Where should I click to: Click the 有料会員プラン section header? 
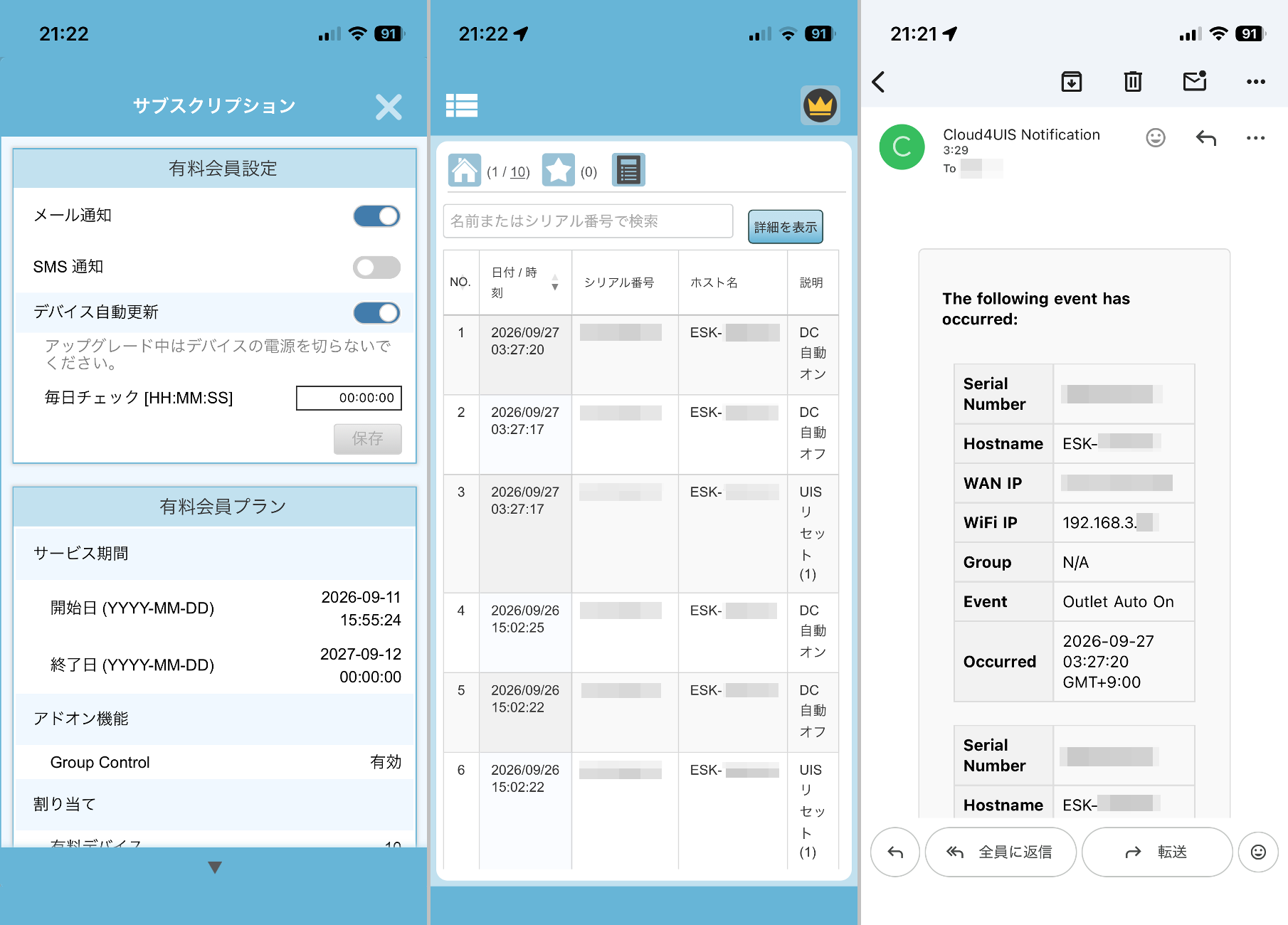[x=215, y=507]
